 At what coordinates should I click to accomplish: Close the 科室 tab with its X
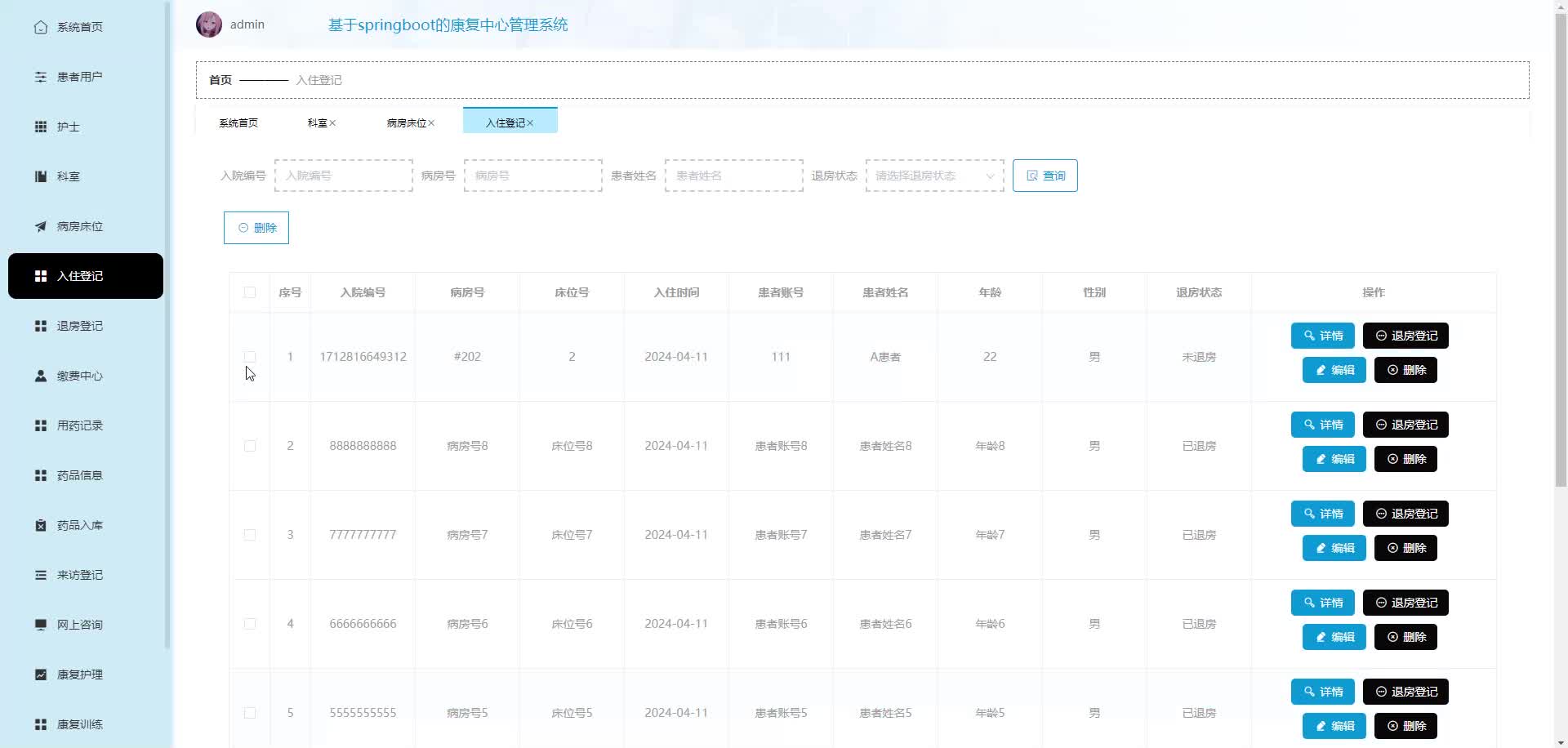tap(332, 123)
